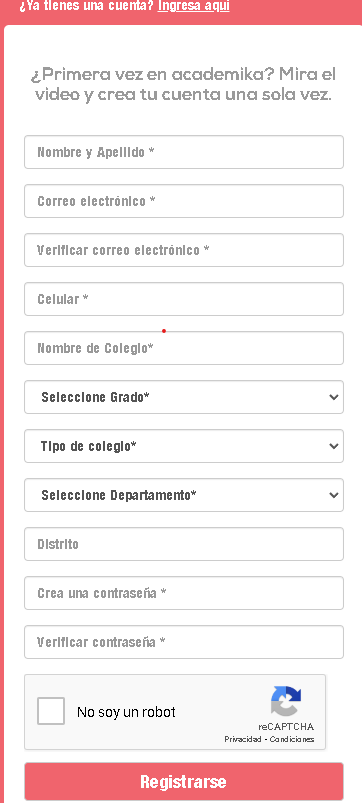Open the Tipo de colegio dropdown

pyautogui.click(x=184, y=446)
